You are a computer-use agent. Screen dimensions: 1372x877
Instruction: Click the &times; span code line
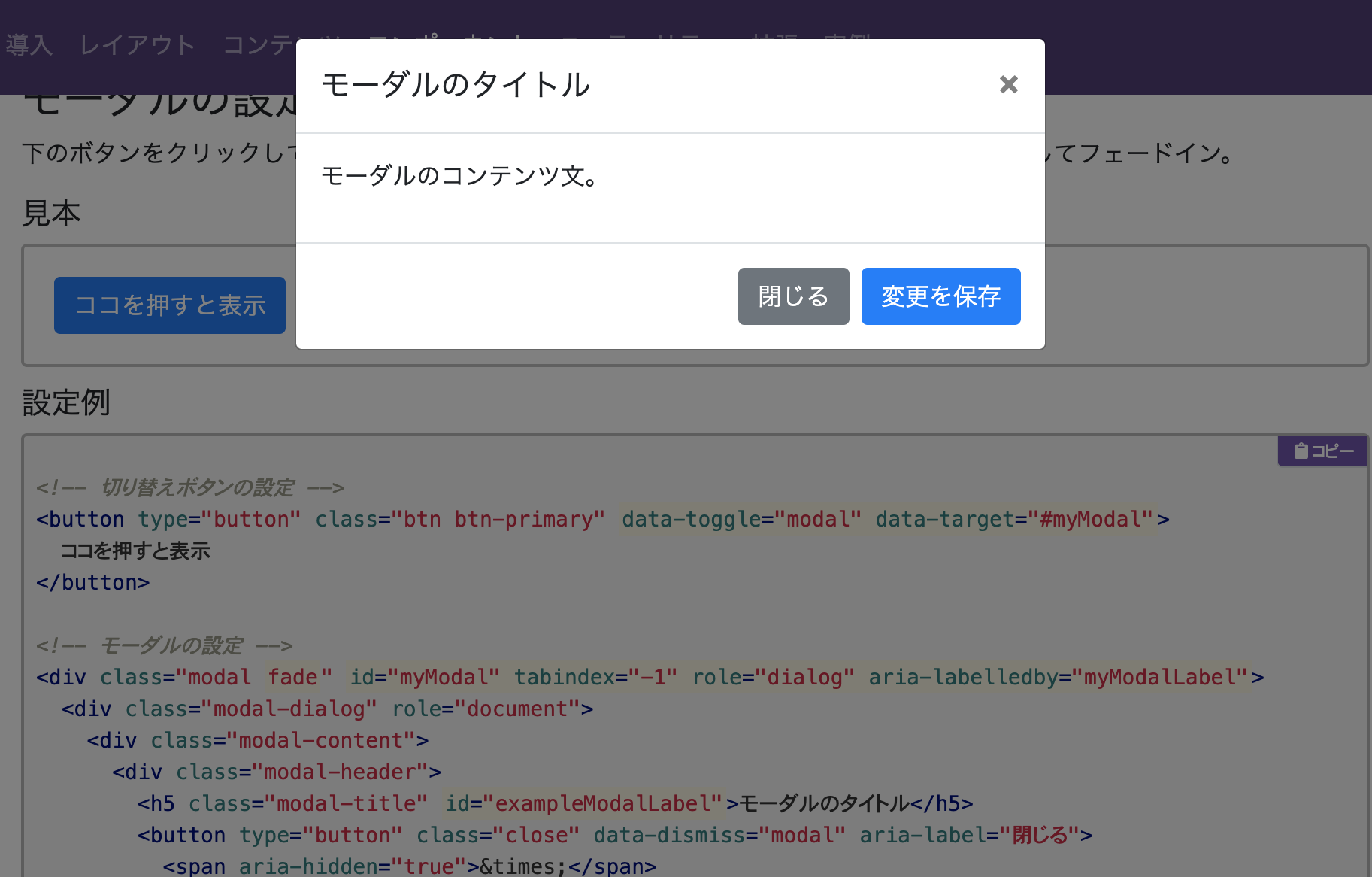(410, 866)
